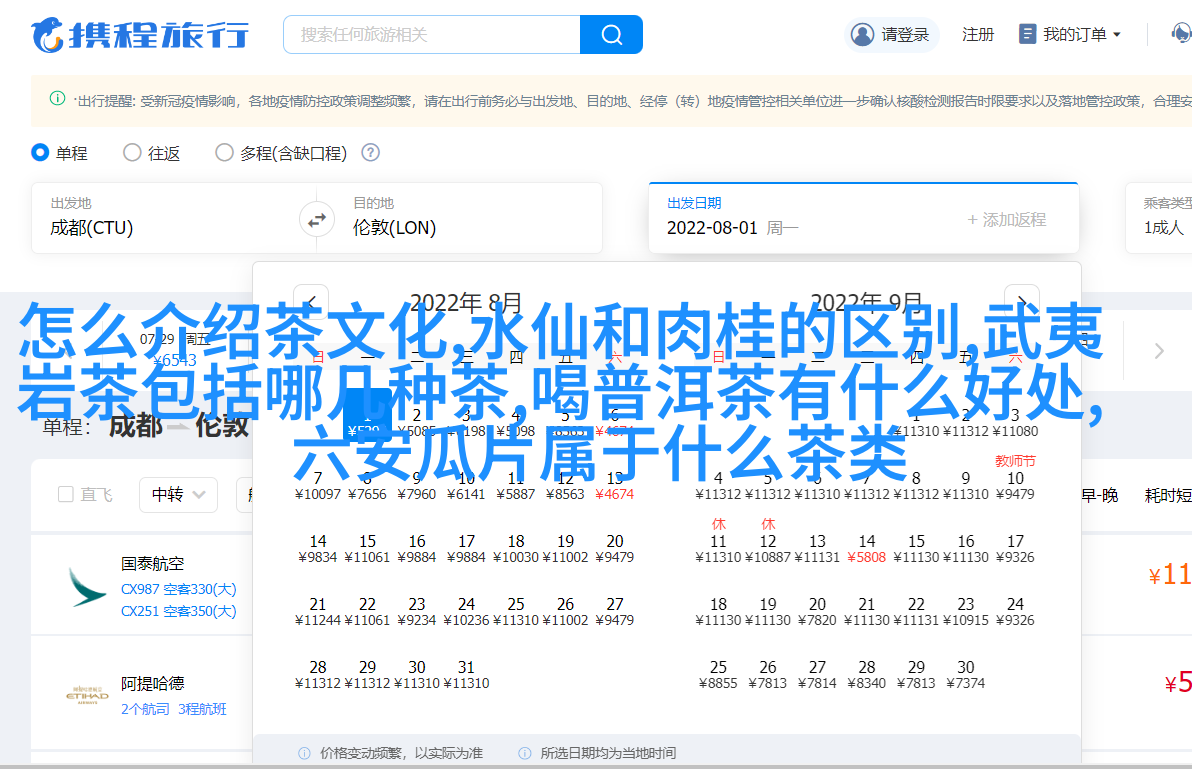Click 添加返程 add return trip
The height and width of the screenshot is (769, 1192).
point(1006,219)
